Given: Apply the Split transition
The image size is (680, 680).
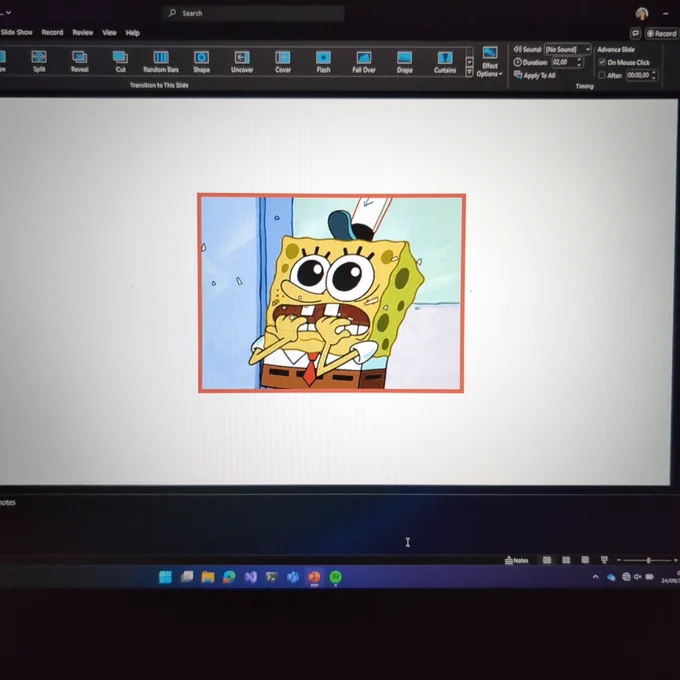Looking at the screenshot, I should (39, 61).
